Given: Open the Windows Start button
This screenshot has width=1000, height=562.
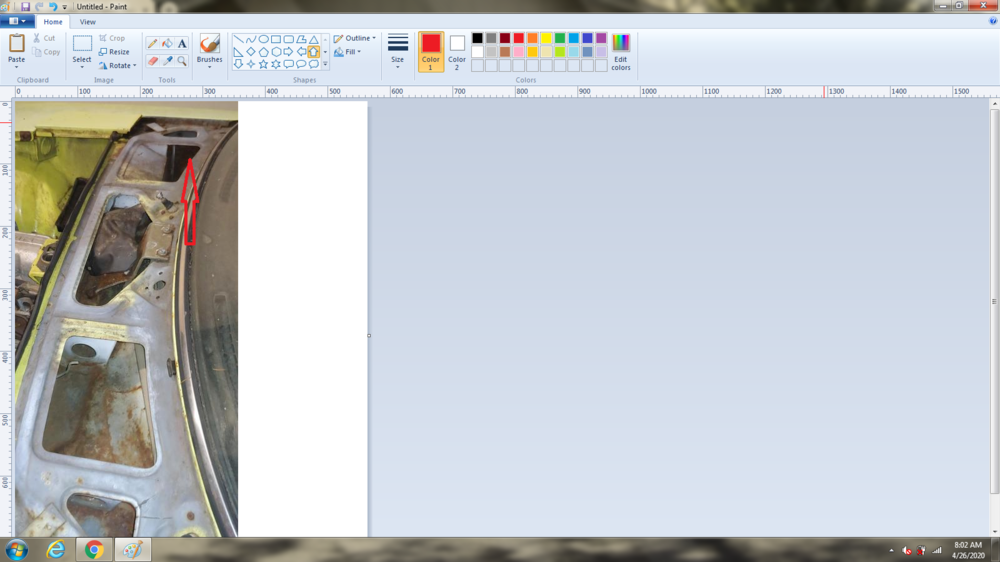Looking at the screenshot, I should (17, 549).
